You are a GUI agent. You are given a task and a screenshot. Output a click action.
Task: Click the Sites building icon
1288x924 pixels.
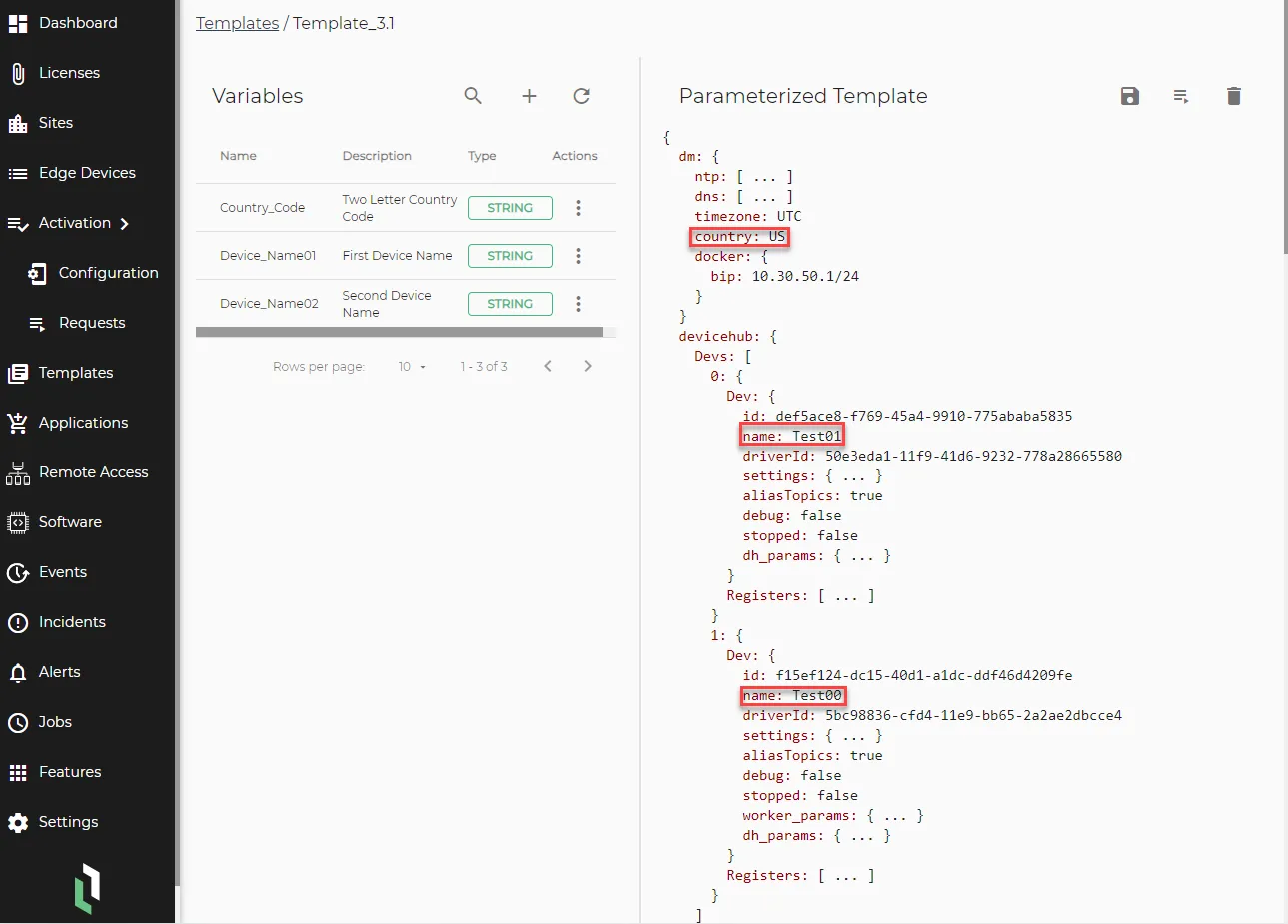tap(18, 123)
